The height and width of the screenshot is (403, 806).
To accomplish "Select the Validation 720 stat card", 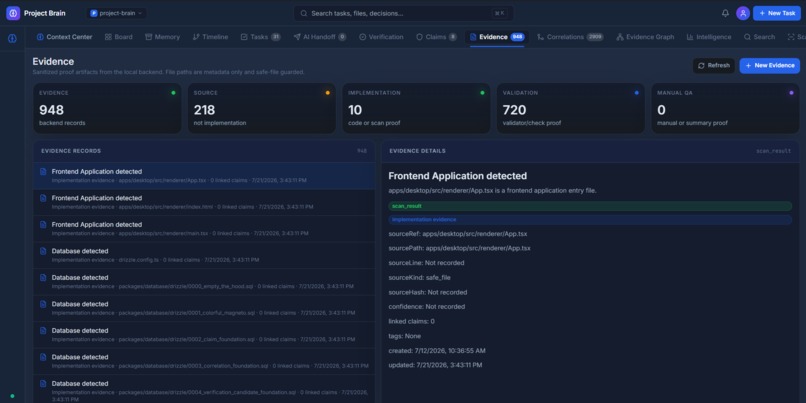I will coord(571,108).
